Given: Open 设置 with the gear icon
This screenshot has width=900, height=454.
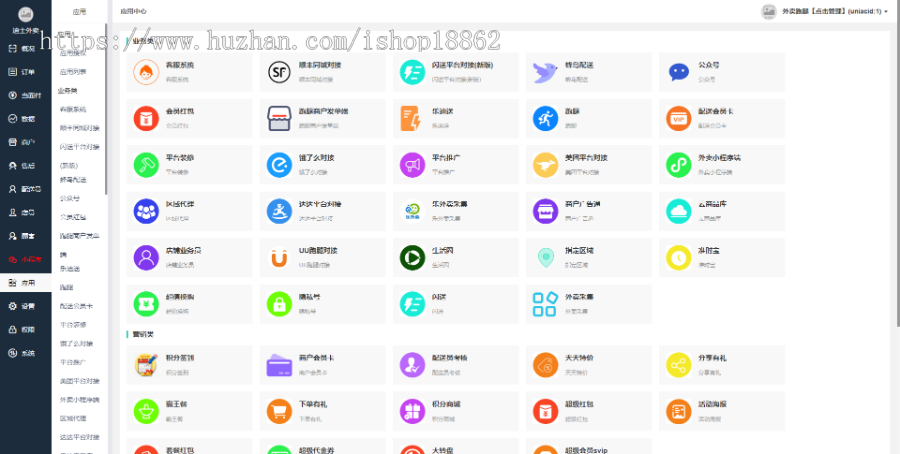Looking at the screenshot, I should point(25,306).
